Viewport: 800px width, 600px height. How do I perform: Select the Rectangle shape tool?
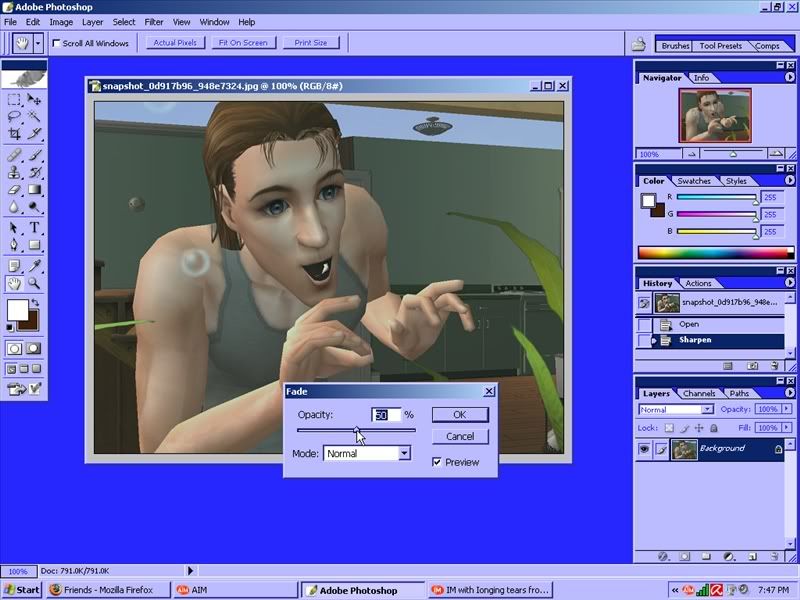[x=34, y=245]
